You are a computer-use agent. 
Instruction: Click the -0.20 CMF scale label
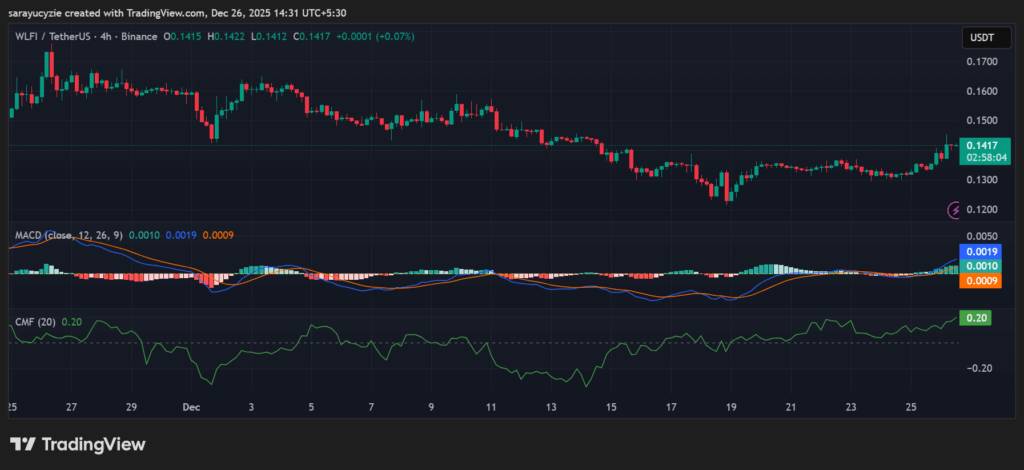point(978,368)
